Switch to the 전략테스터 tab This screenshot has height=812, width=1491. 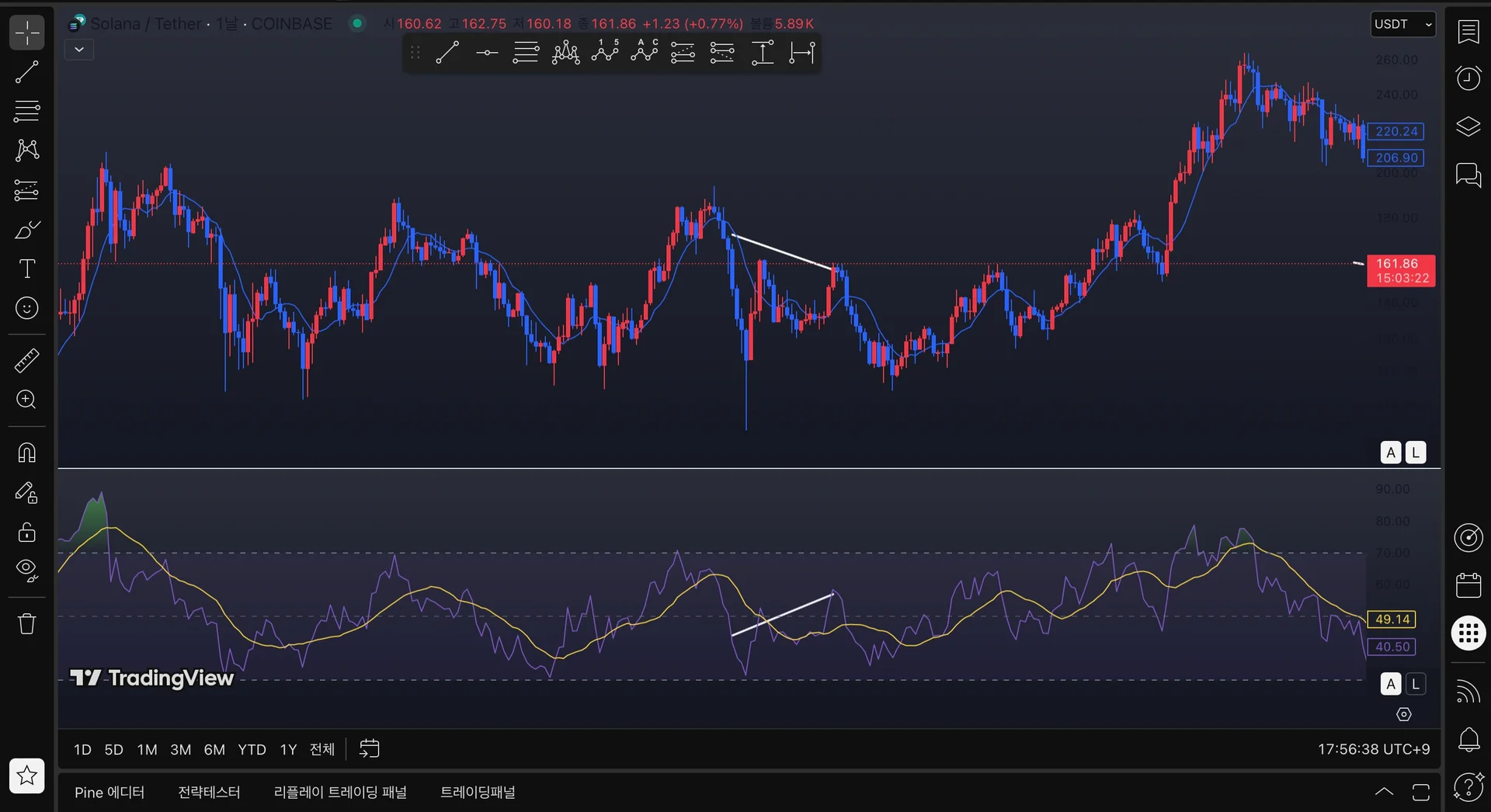(x=209, y=792)
